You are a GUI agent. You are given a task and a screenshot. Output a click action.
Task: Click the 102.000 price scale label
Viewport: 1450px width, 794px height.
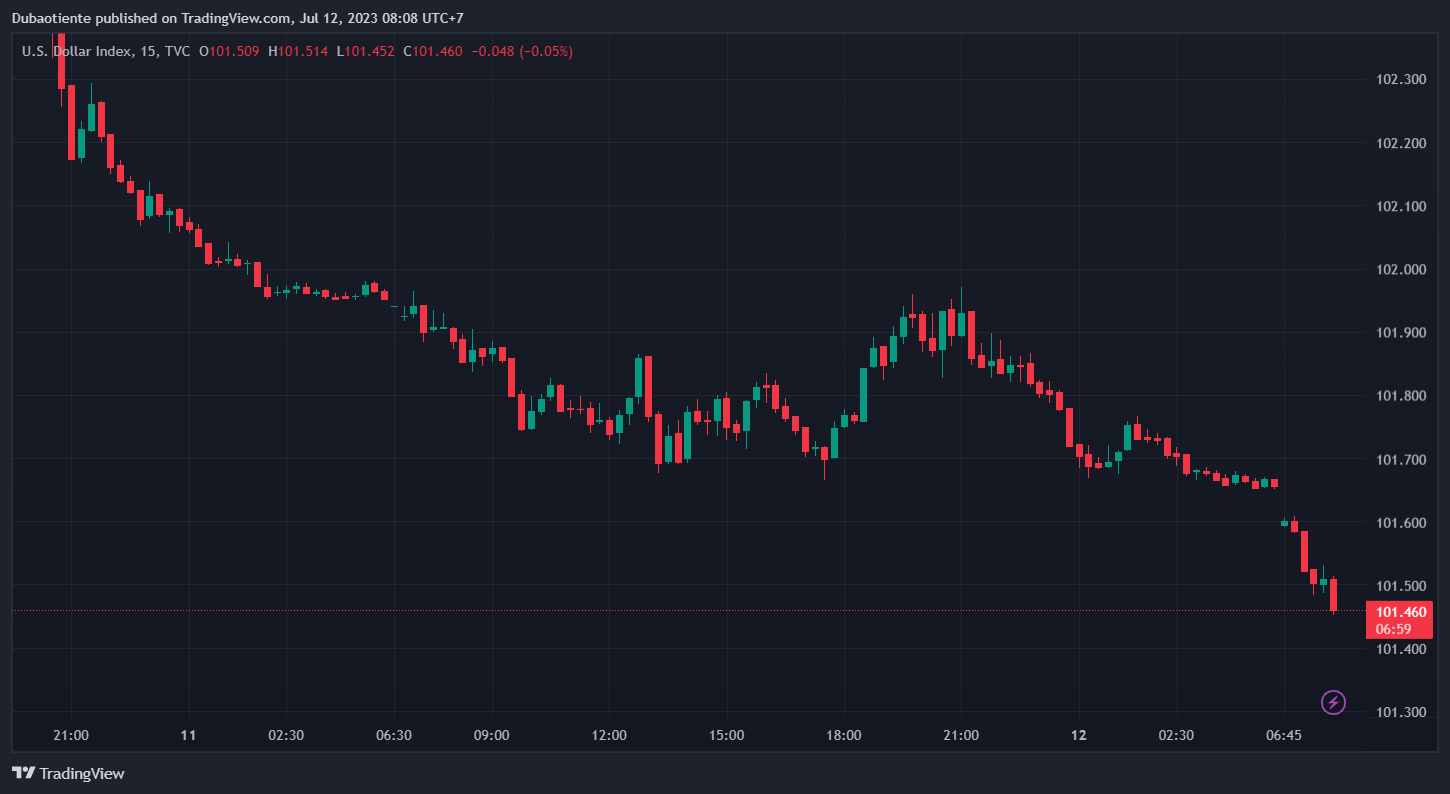1401,270
